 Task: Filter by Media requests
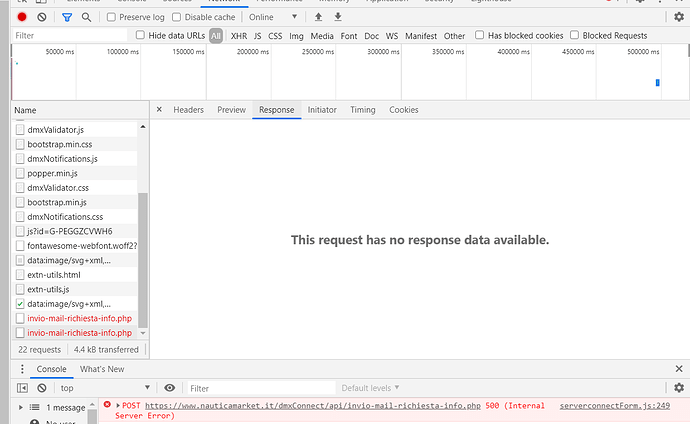click(322, 36)
